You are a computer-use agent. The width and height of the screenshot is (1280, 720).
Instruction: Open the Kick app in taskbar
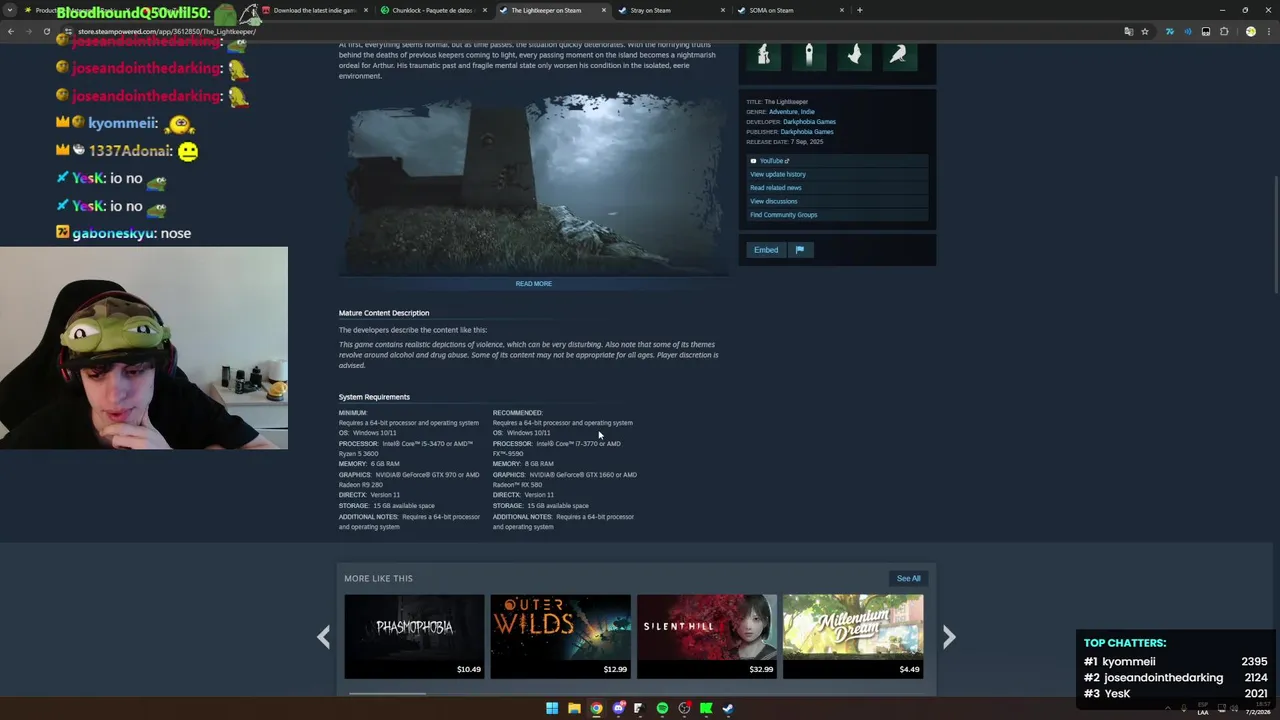pyautogui.click(x=706, y=708)
